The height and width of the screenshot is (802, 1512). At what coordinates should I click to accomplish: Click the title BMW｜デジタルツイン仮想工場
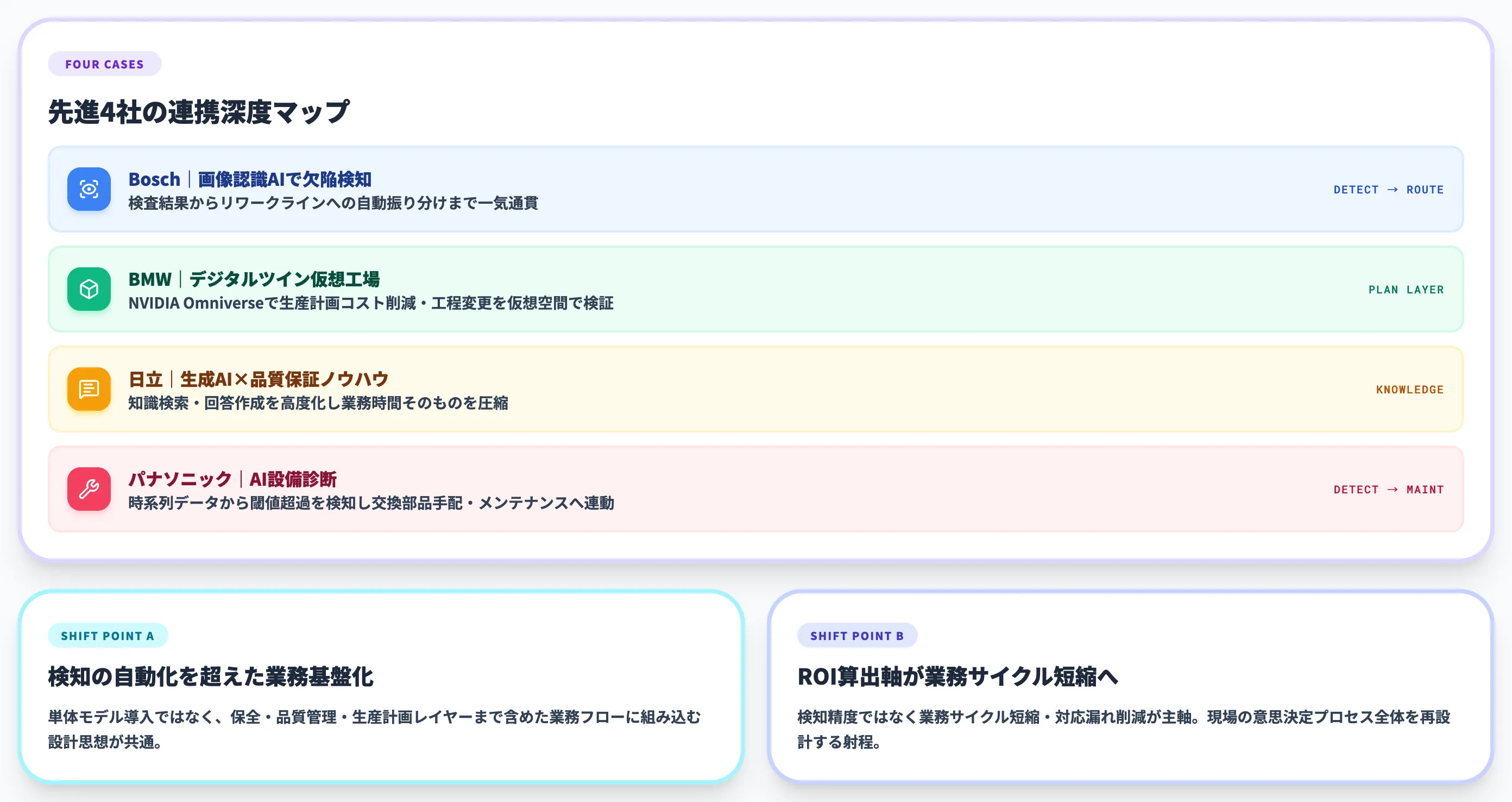254,279
